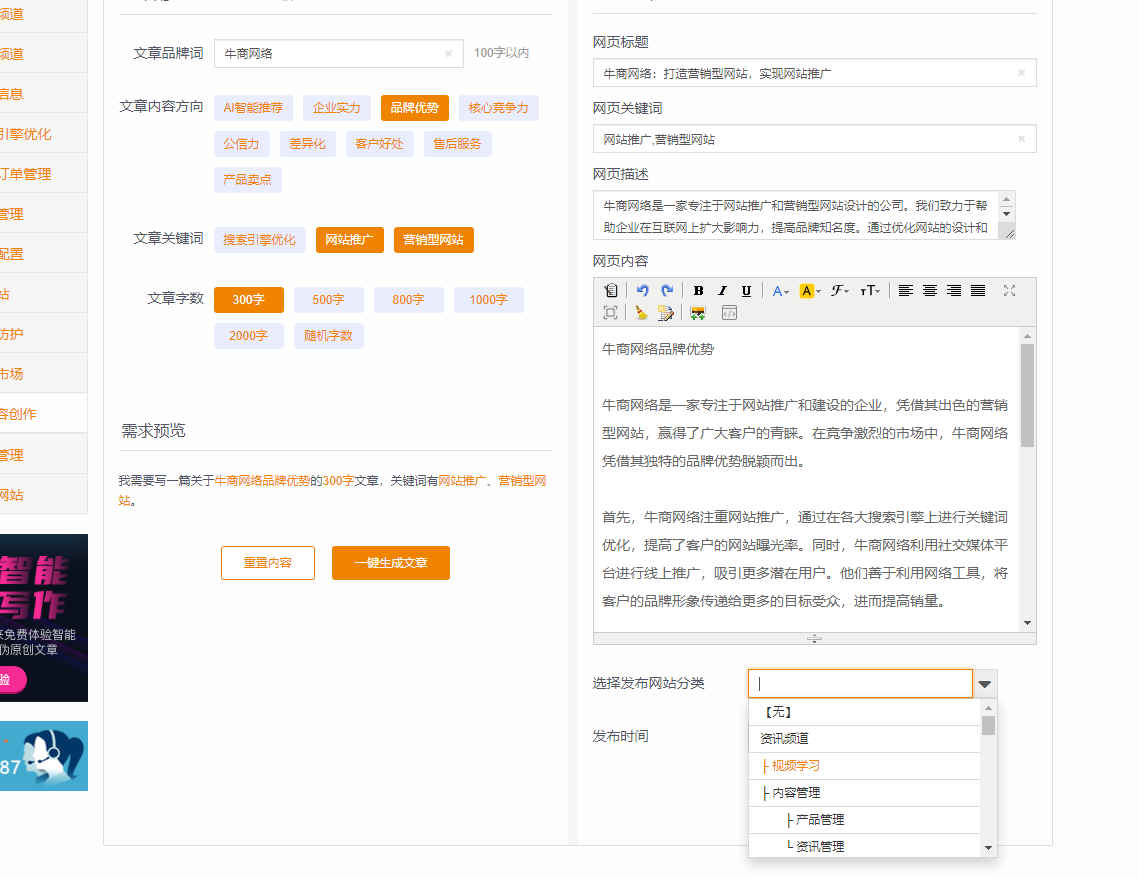The image size is (1139, 879).
Task: Click dropdown list scroll-down arrow
Action: tap(988, 848)
